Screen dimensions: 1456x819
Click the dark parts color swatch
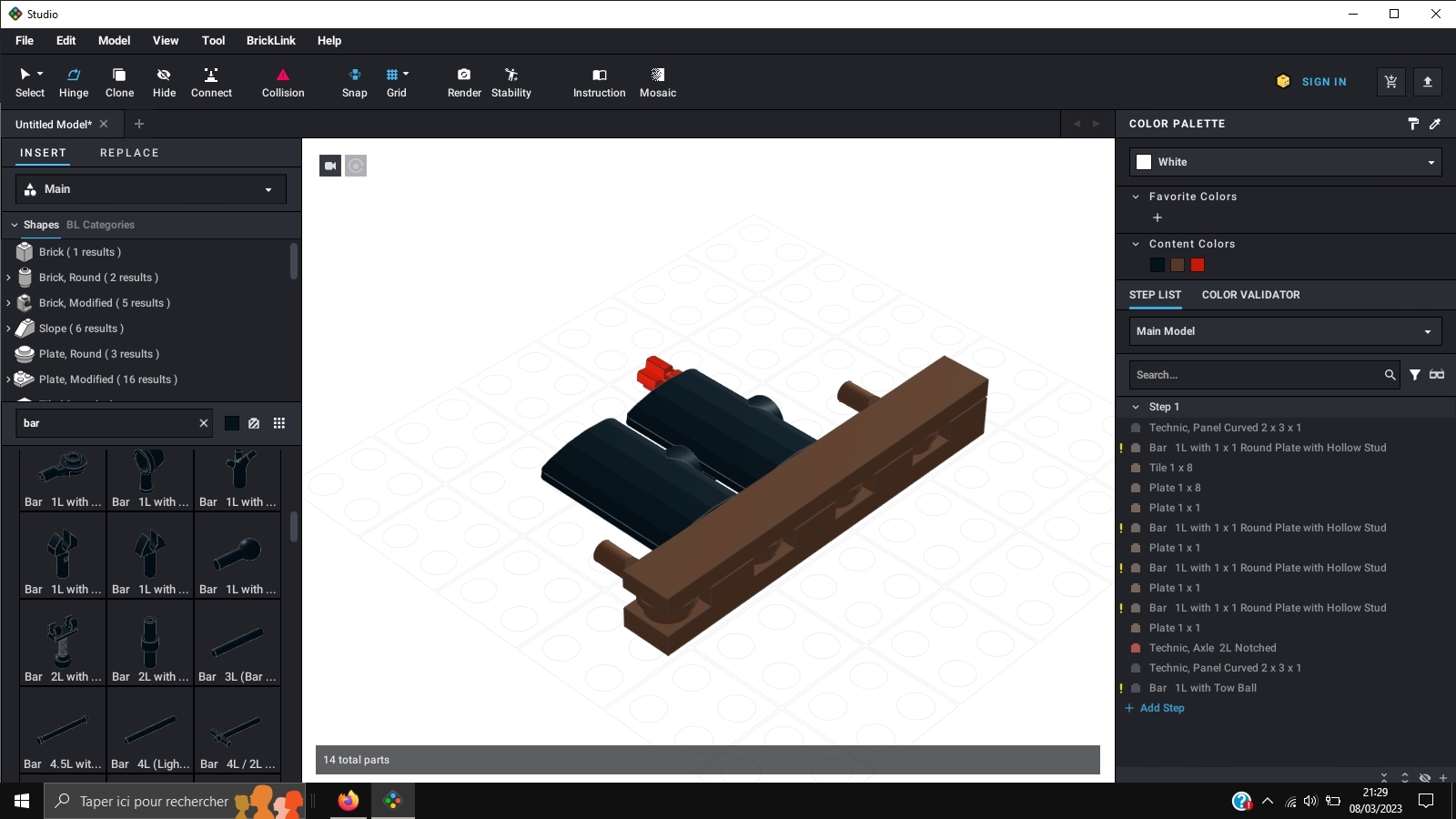(232, 423)
